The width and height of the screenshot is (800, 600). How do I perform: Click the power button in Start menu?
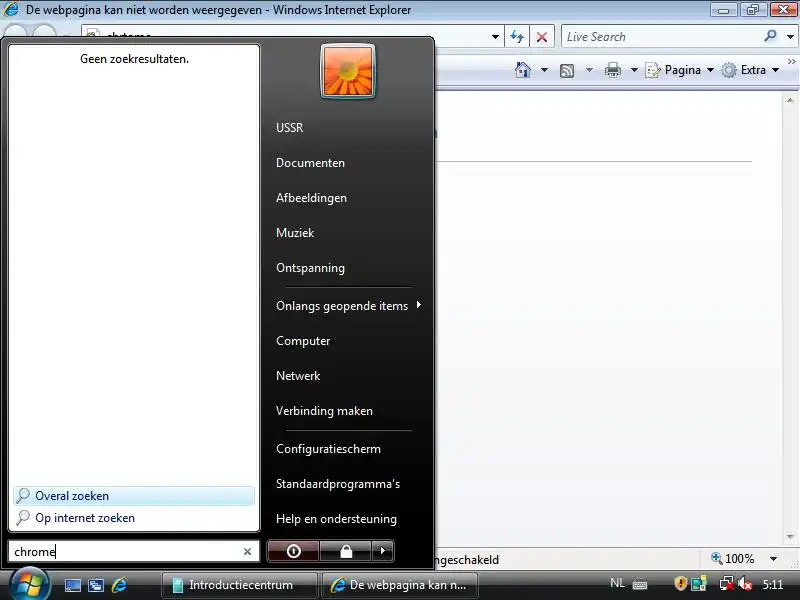293,551
